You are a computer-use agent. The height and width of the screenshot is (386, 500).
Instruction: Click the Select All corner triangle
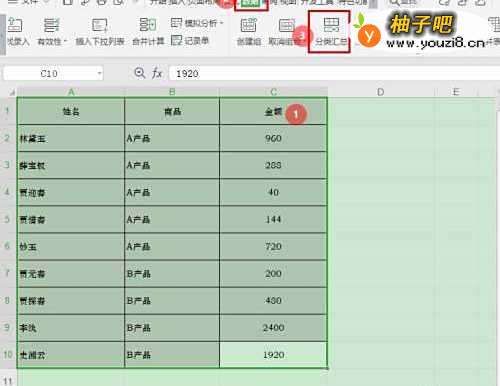12,92
